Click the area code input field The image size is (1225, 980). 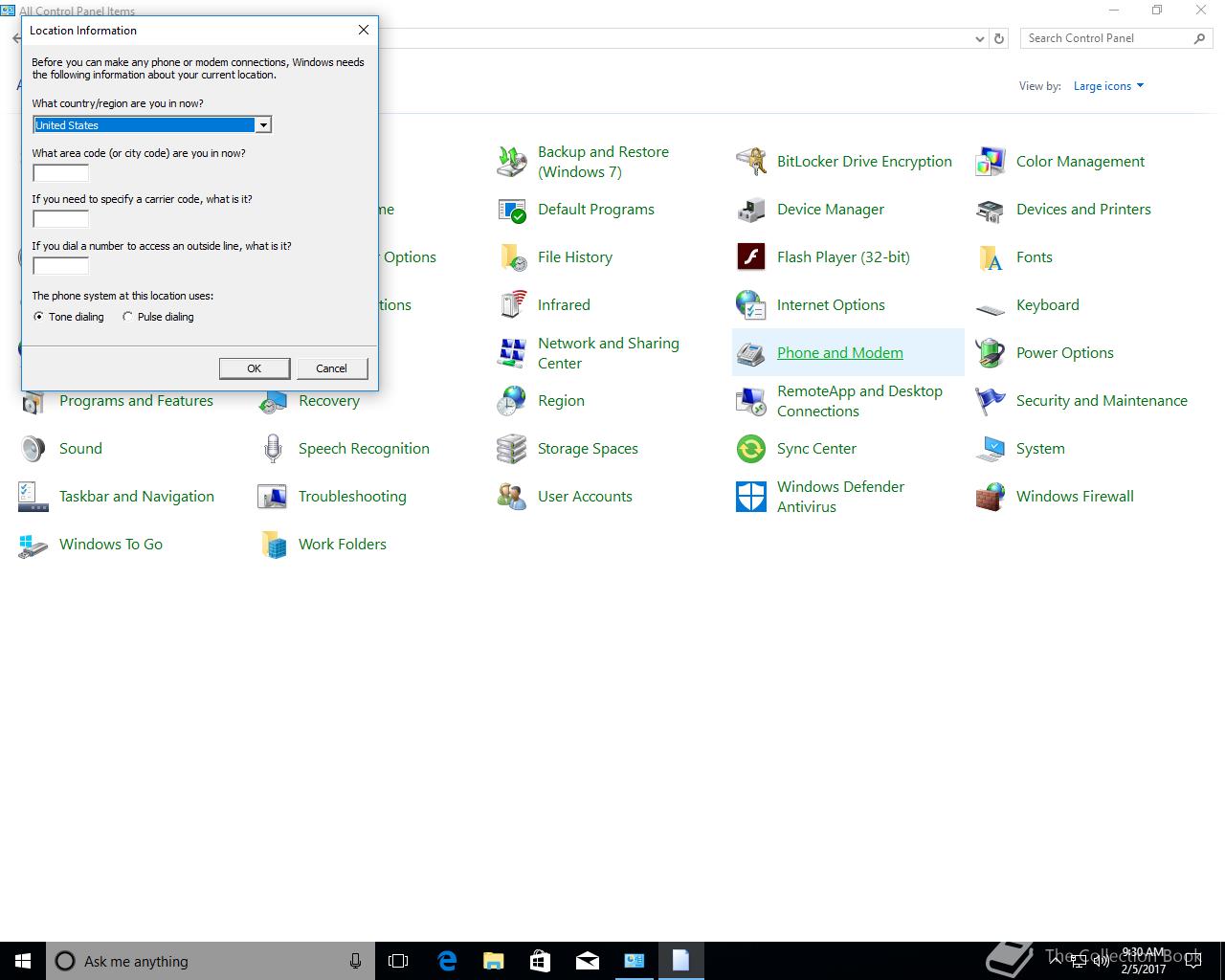(x=60, y=173)
